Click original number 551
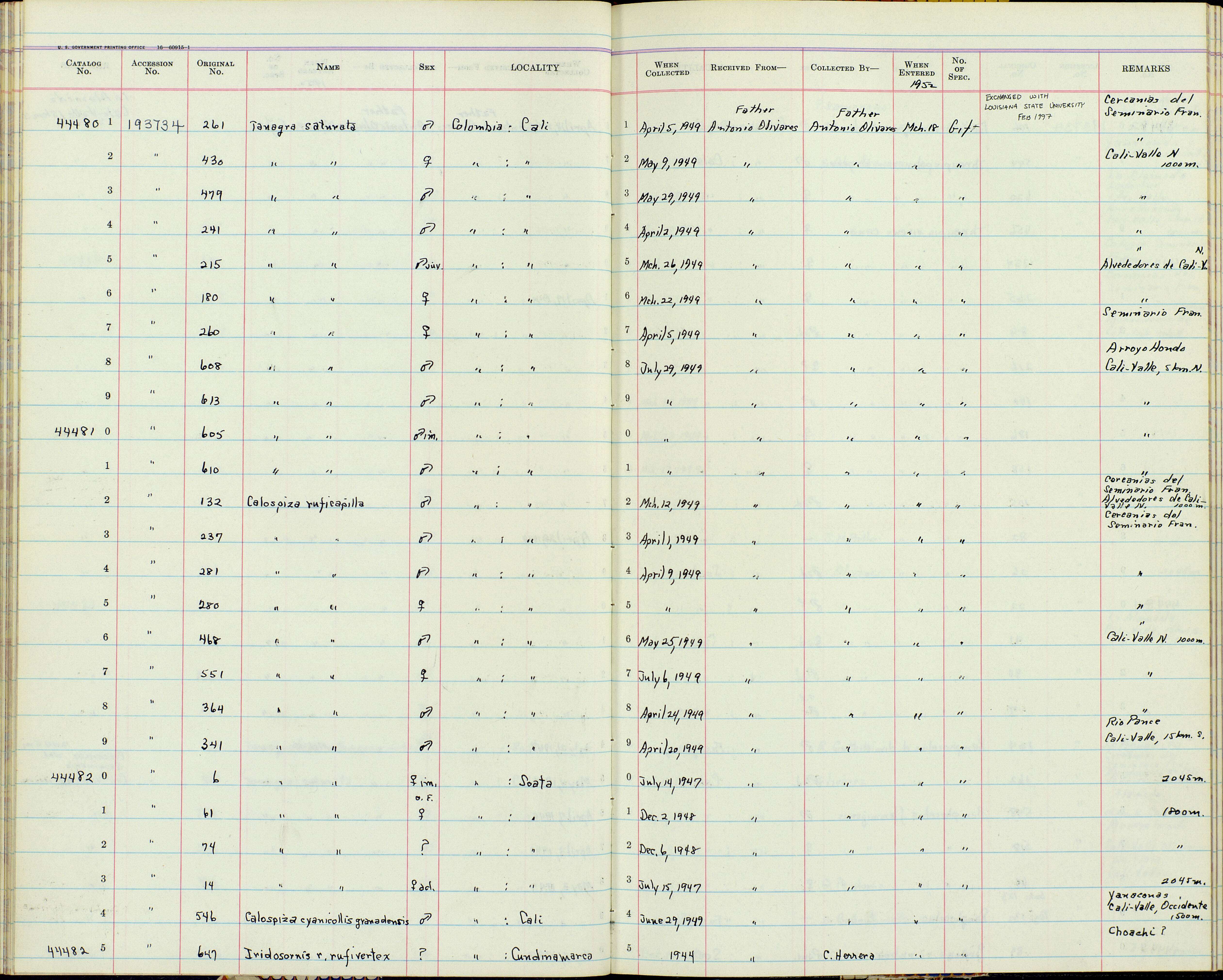 [211, 675]
